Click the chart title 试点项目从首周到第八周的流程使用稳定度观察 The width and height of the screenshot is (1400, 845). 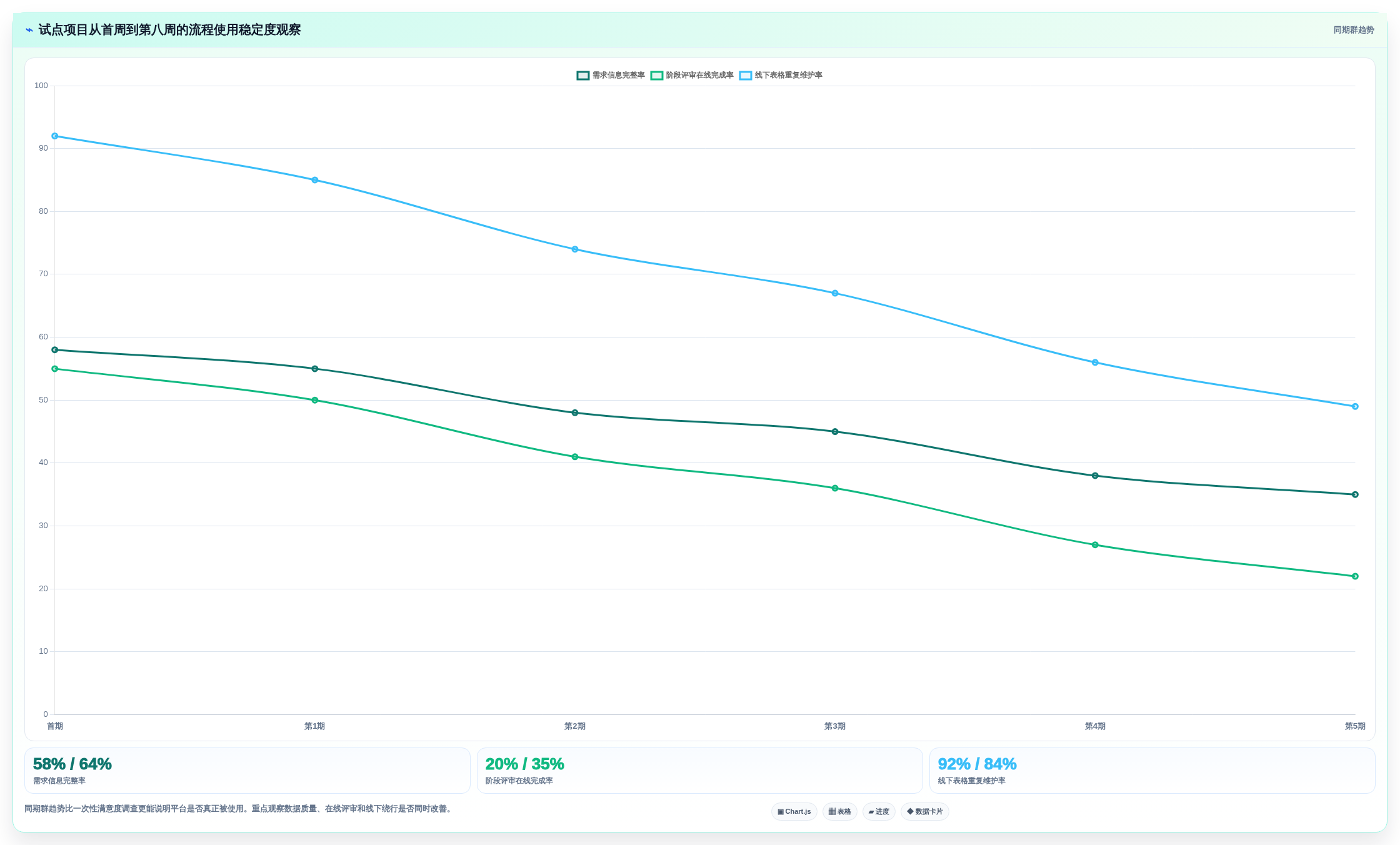(169, 30)
